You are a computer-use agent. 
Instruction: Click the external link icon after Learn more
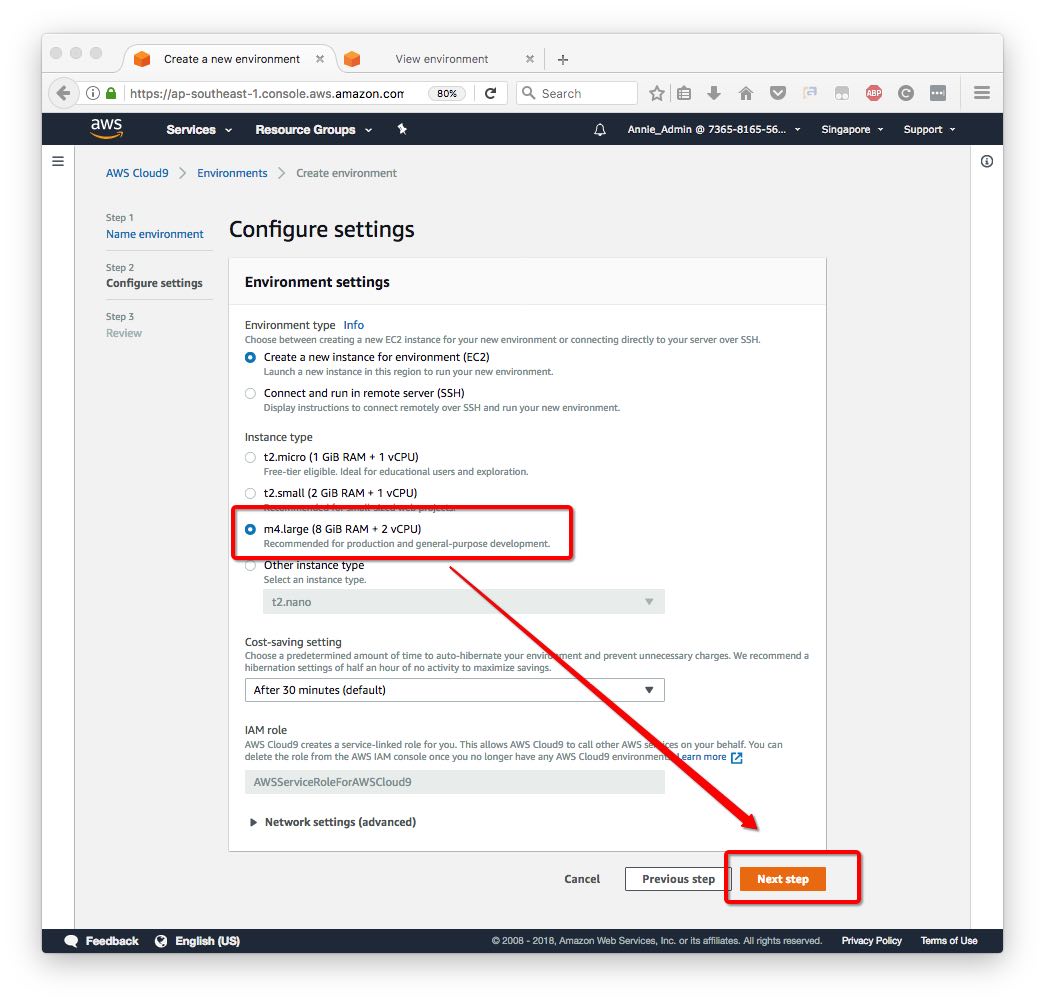[736, 758]
